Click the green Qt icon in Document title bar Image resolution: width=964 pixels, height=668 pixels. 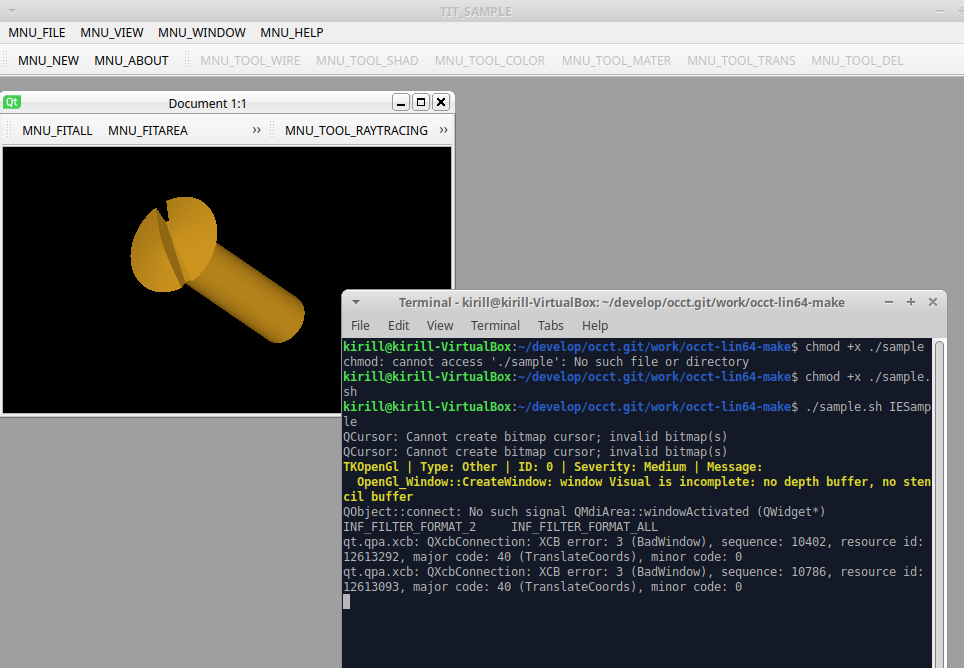[x=12, y=102]
